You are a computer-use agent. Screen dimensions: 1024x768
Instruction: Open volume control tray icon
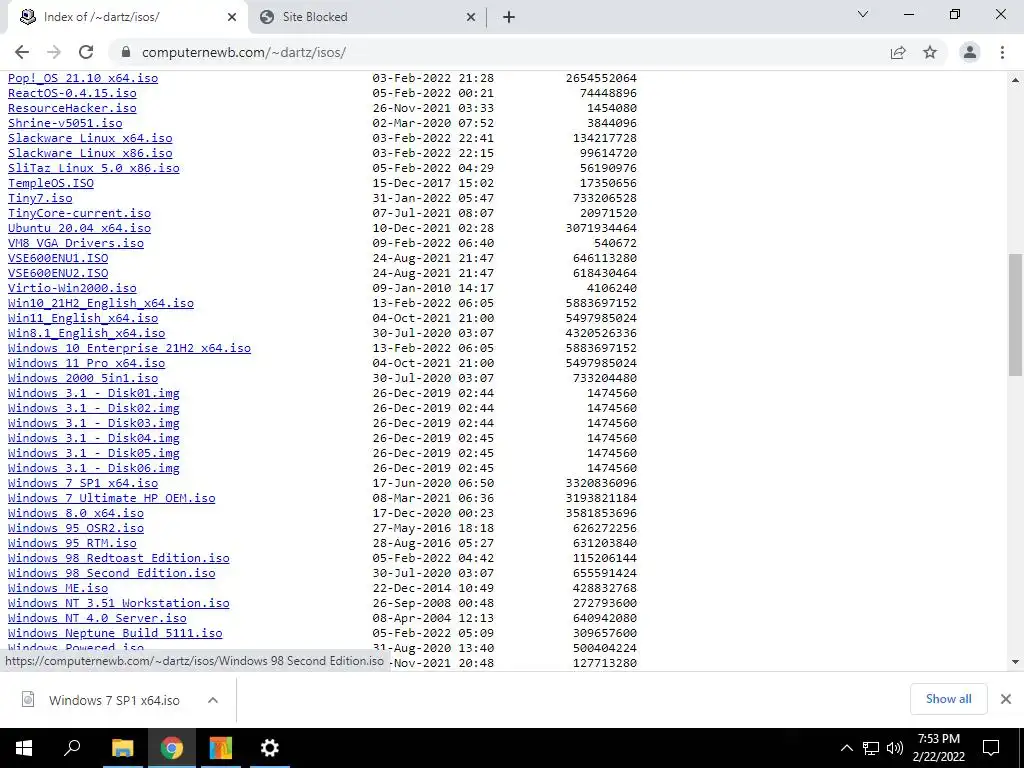coord(895,748)
